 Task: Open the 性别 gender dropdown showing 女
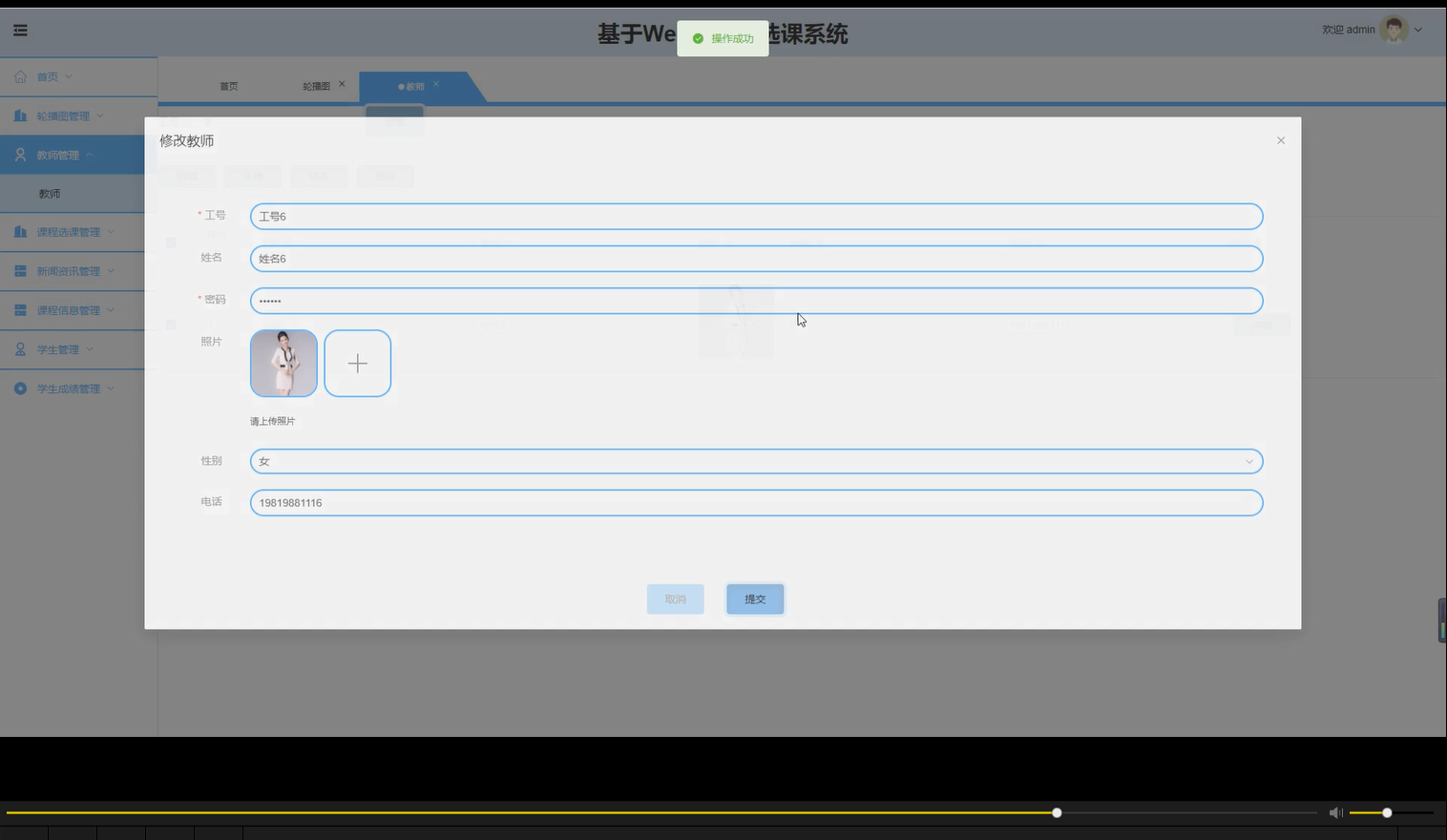pos(1248,461)
